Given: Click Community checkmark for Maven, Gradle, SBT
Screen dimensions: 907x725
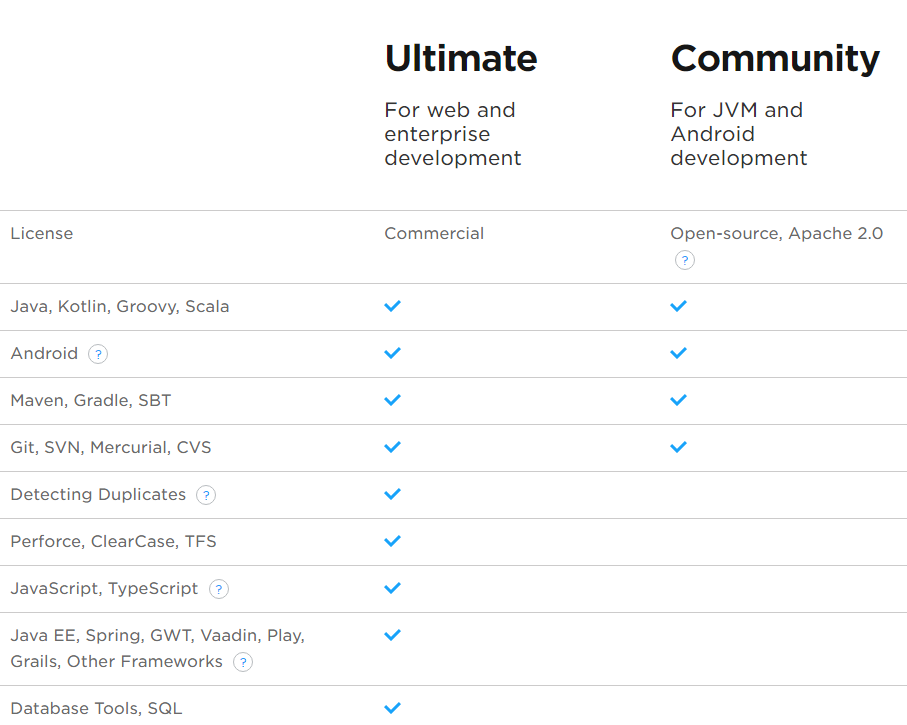Looking at the screenshot, I should [678, 400].
